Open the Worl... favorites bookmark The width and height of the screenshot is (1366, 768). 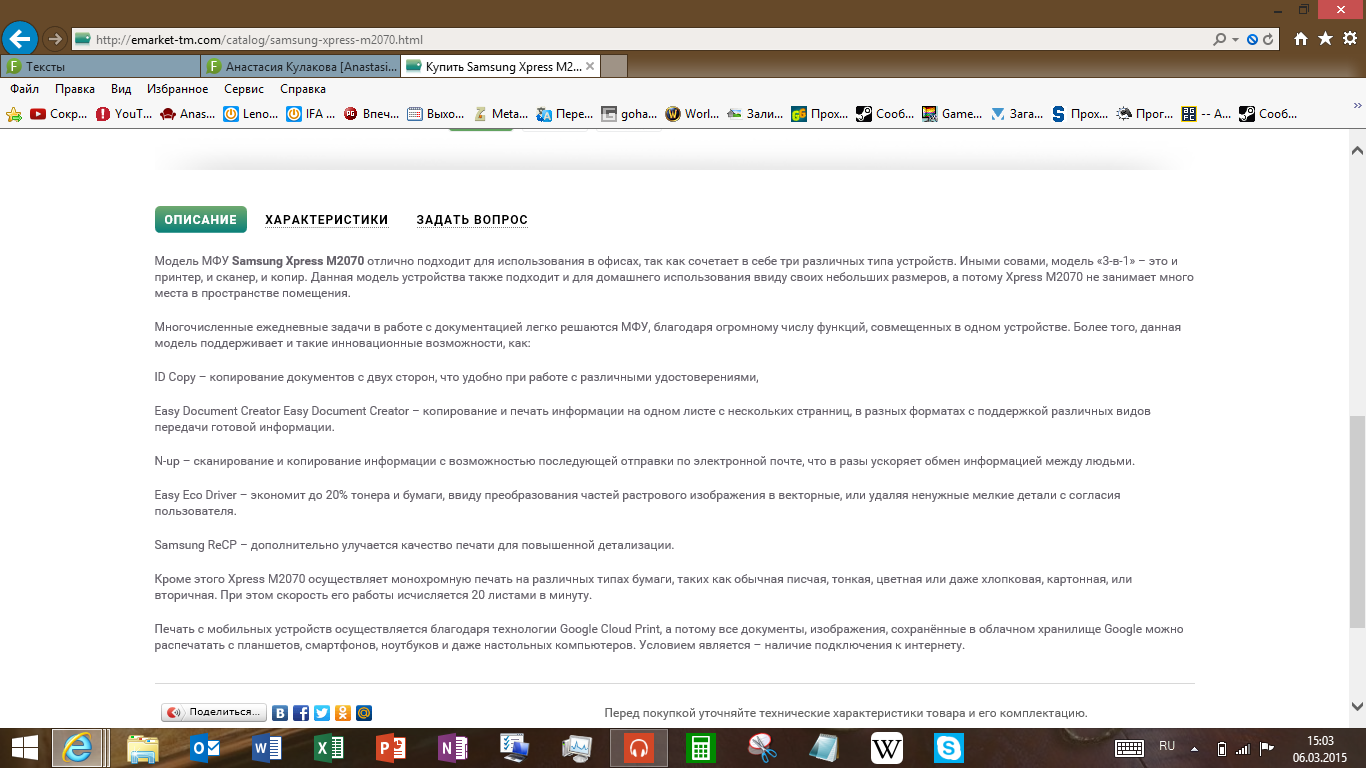[693, 114]
